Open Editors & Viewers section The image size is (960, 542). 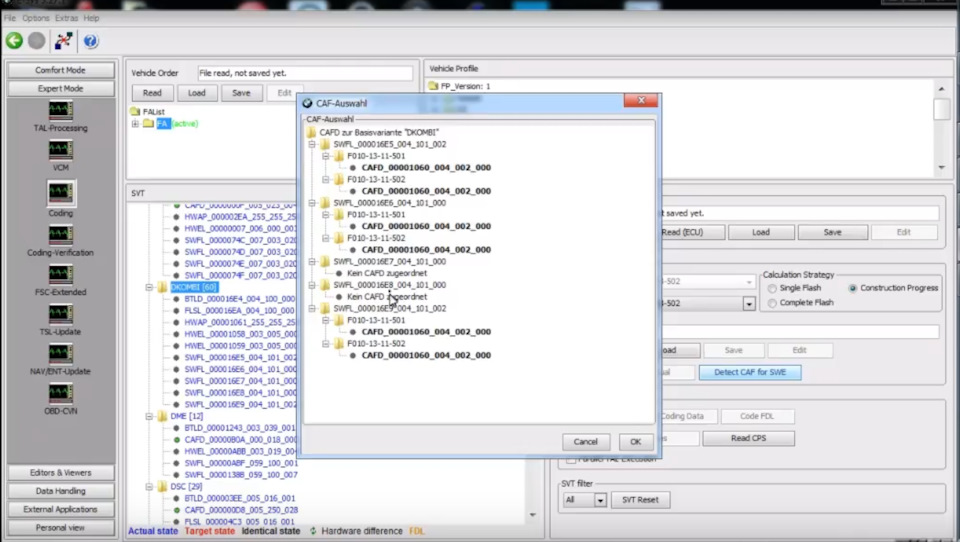(61, 473)
